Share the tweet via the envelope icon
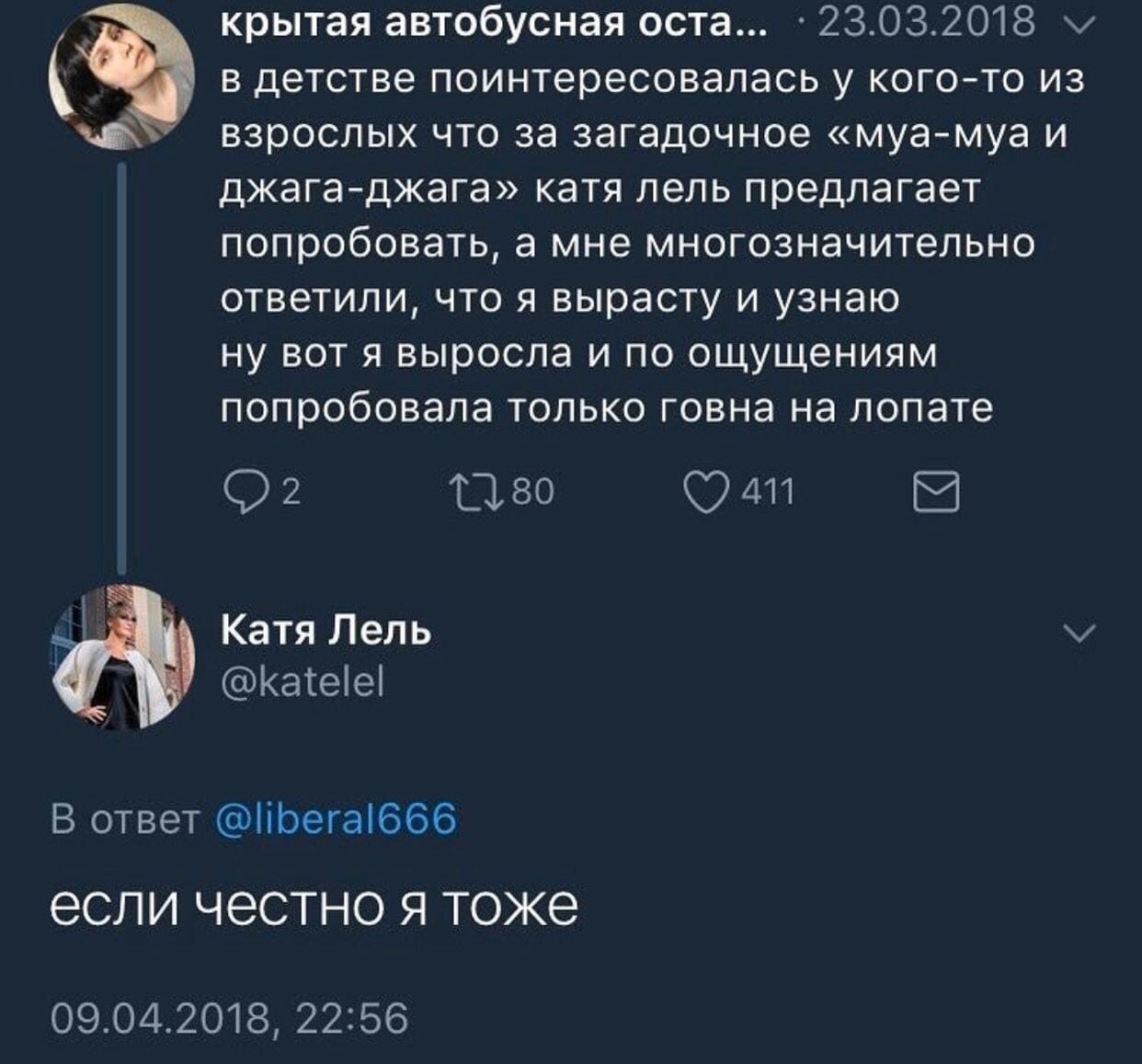The width and height of the screenshot is (1142, 1064). click(935, 493)
